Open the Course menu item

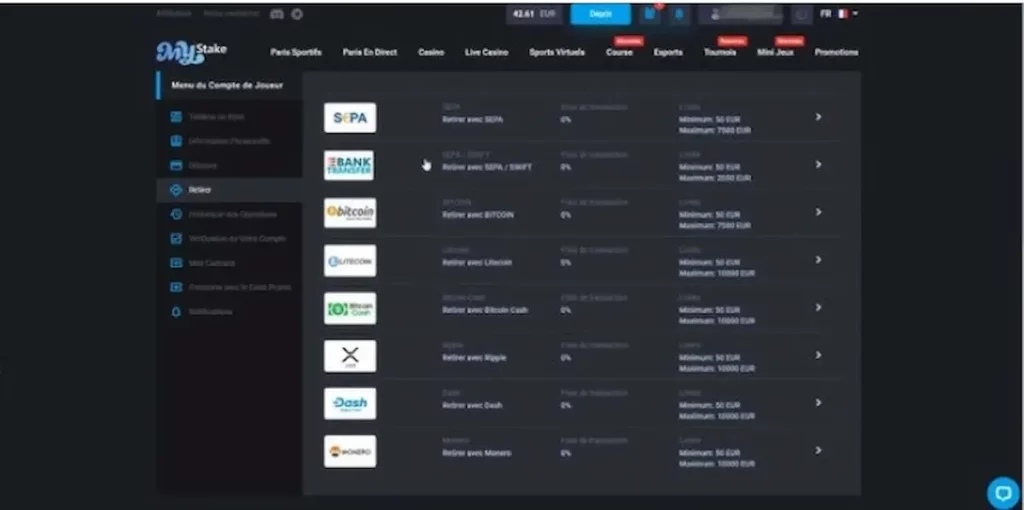[x=619, y=52]
